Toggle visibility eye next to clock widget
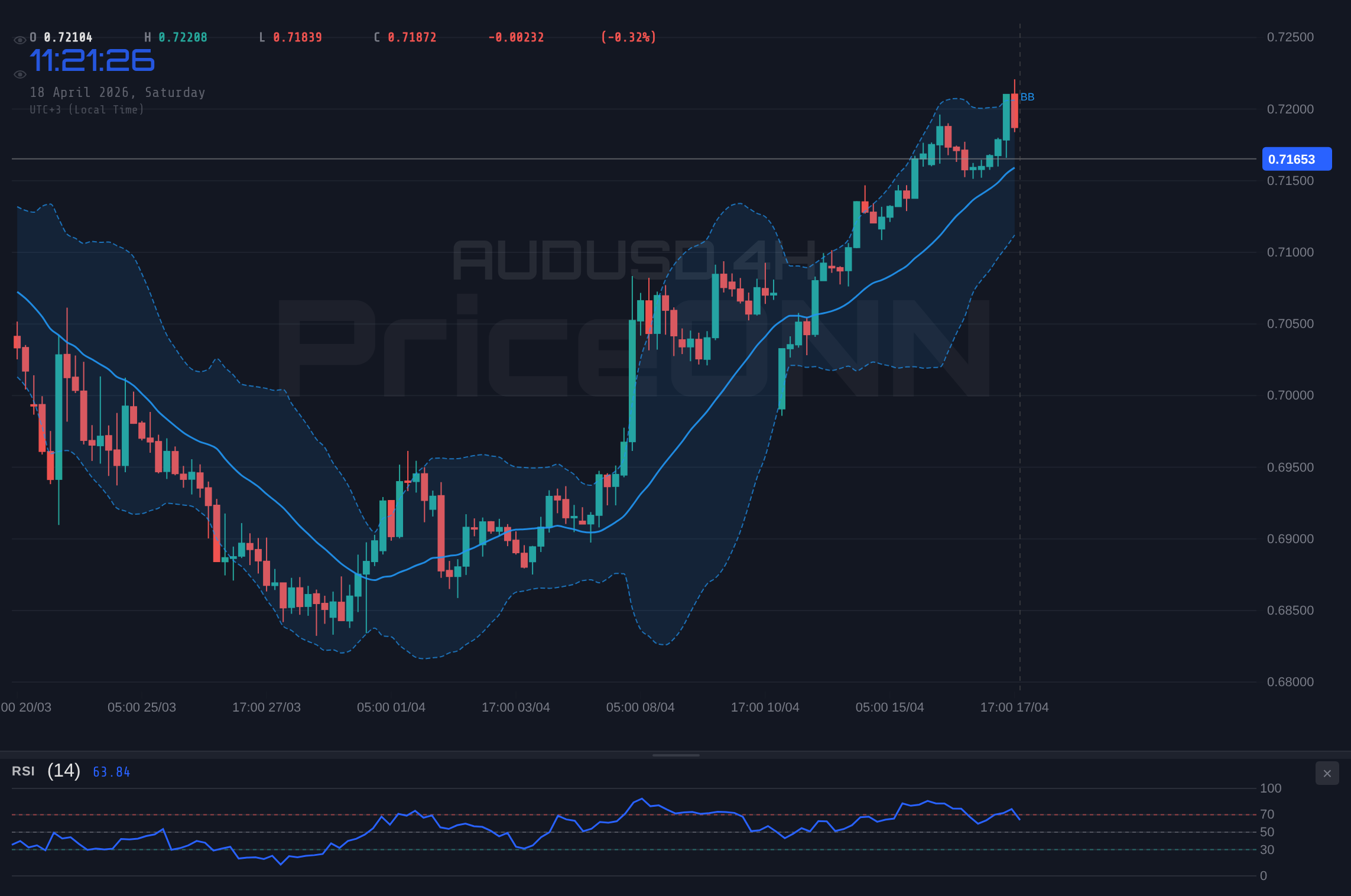Screen dimensions: 1351x896 pyautogui.click(x=20, y=74)
